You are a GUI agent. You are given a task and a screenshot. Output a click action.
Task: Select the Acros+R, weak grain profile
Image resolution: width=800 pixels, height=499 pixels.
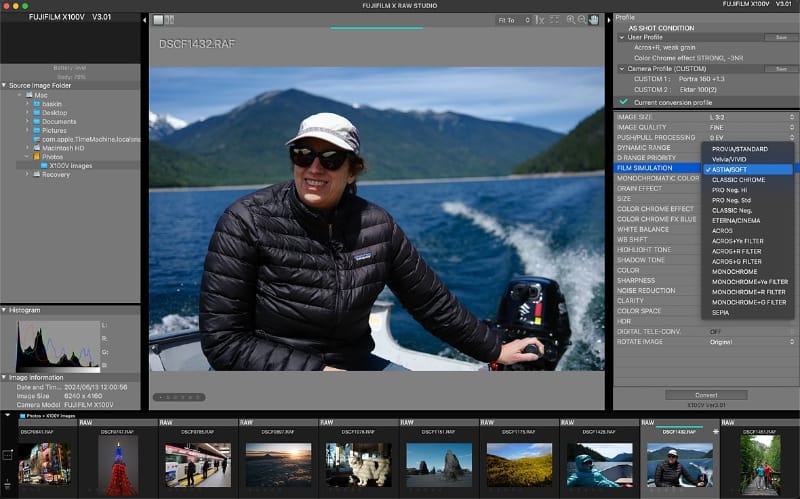point(664,47)
